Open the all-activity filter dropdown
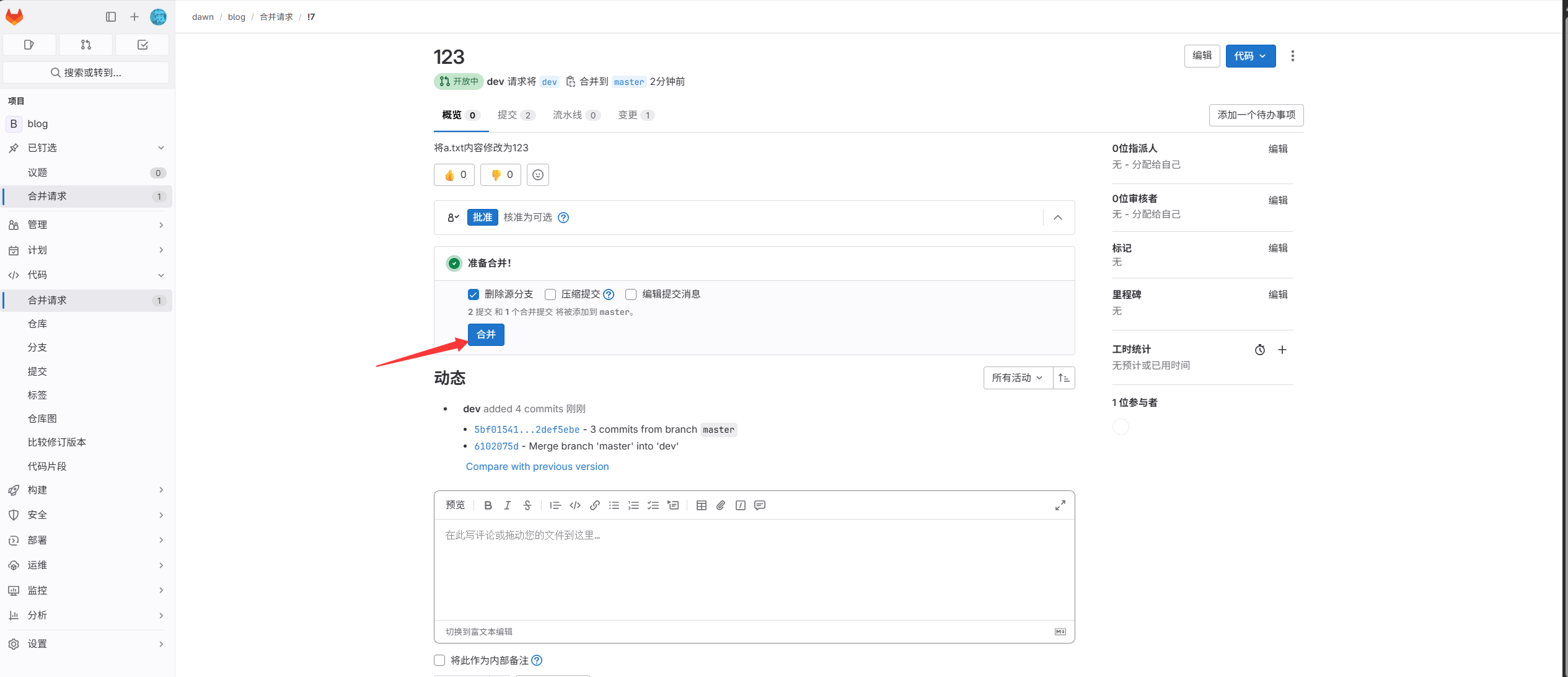 coord(1018,378)
